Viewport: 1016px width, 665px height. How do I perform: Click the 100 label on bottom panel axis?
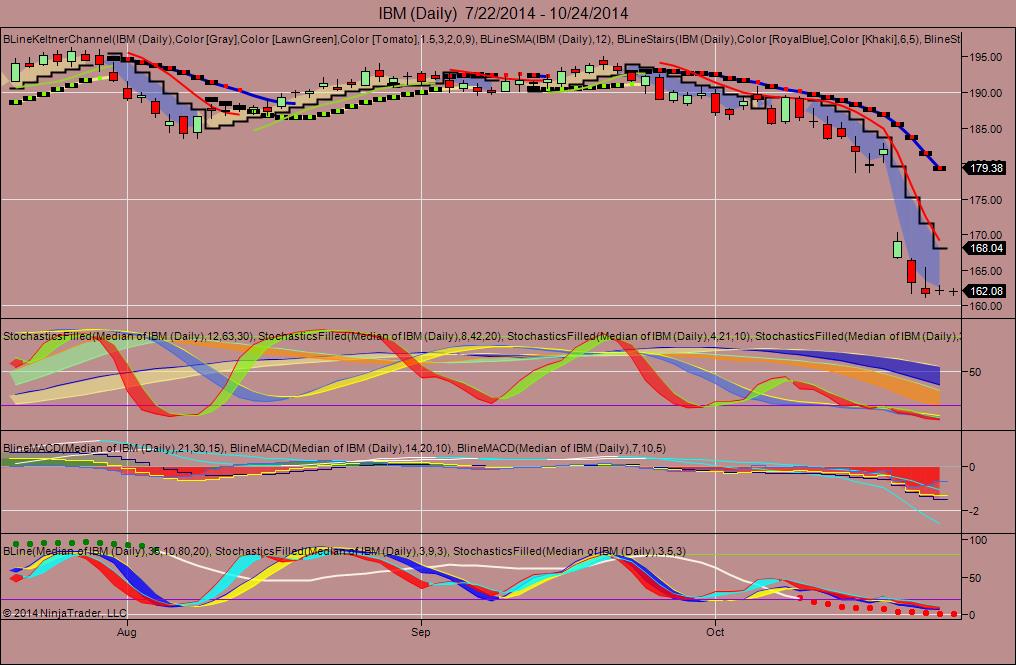pyautogui.click(x=978, y=540)
